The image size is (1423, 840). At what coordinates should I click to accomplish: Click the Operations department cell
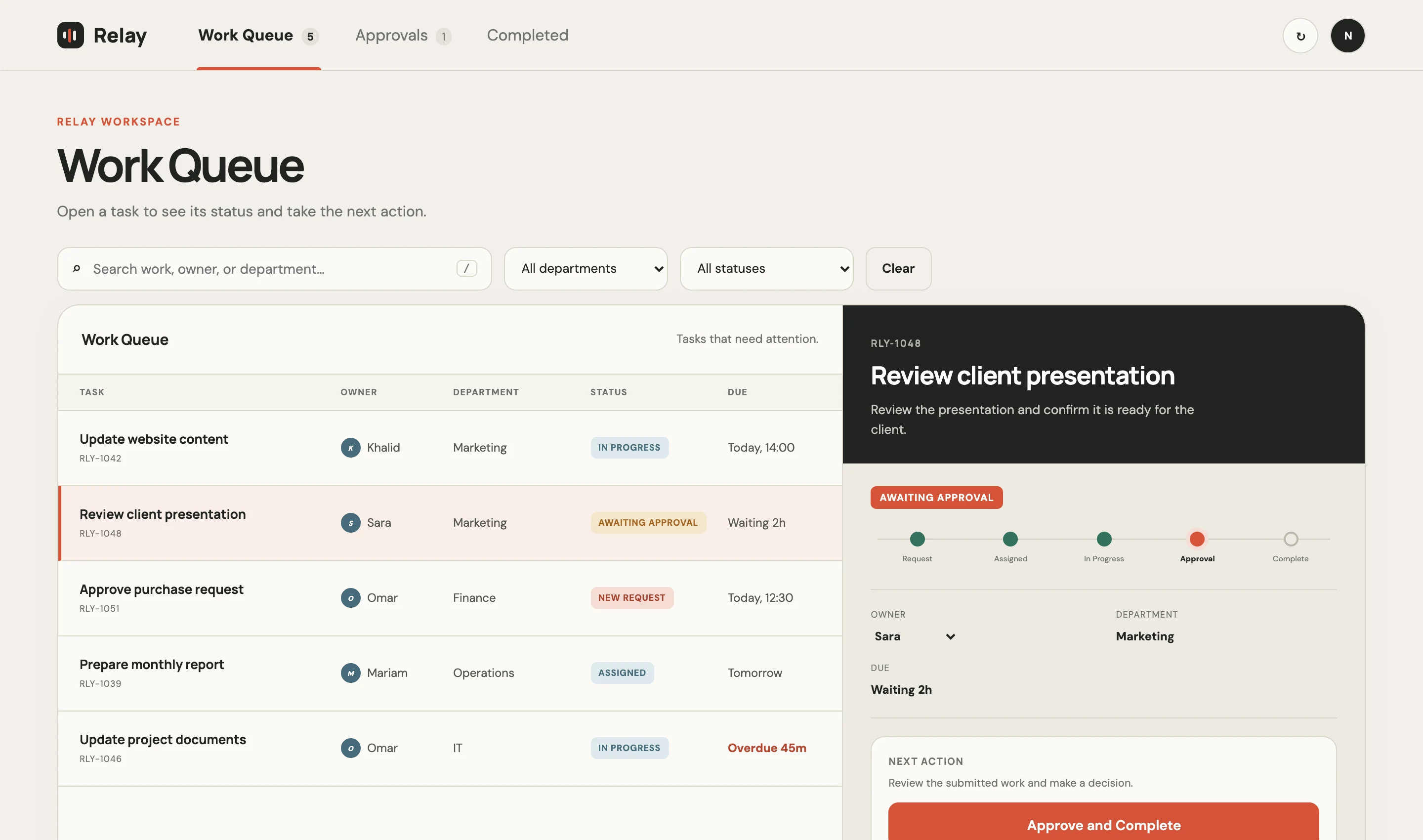483,673
